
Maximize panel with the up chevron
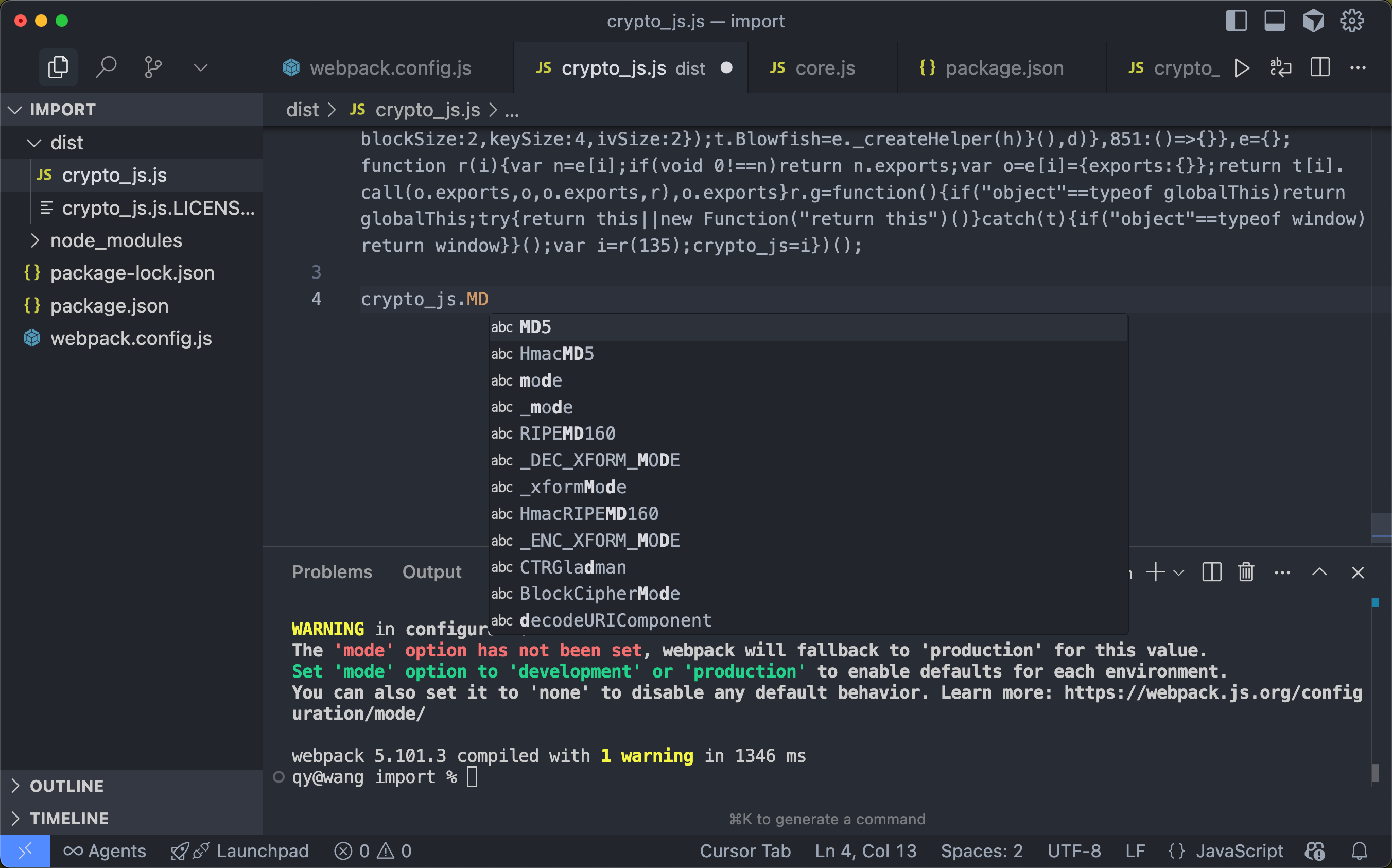[x=1319, y=572]
